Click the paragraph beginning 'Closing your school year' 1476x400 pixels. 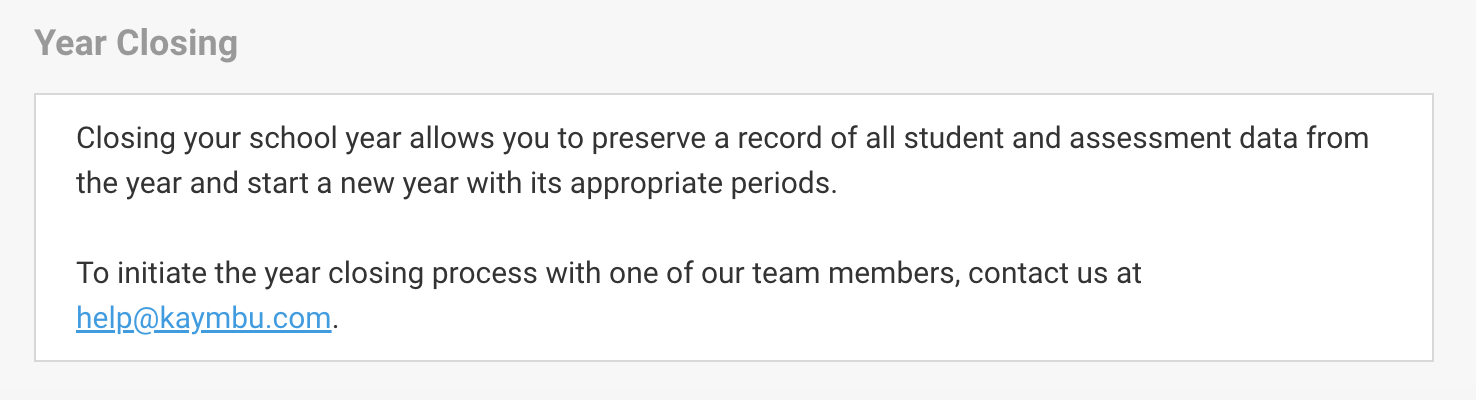tap(722, 161)
